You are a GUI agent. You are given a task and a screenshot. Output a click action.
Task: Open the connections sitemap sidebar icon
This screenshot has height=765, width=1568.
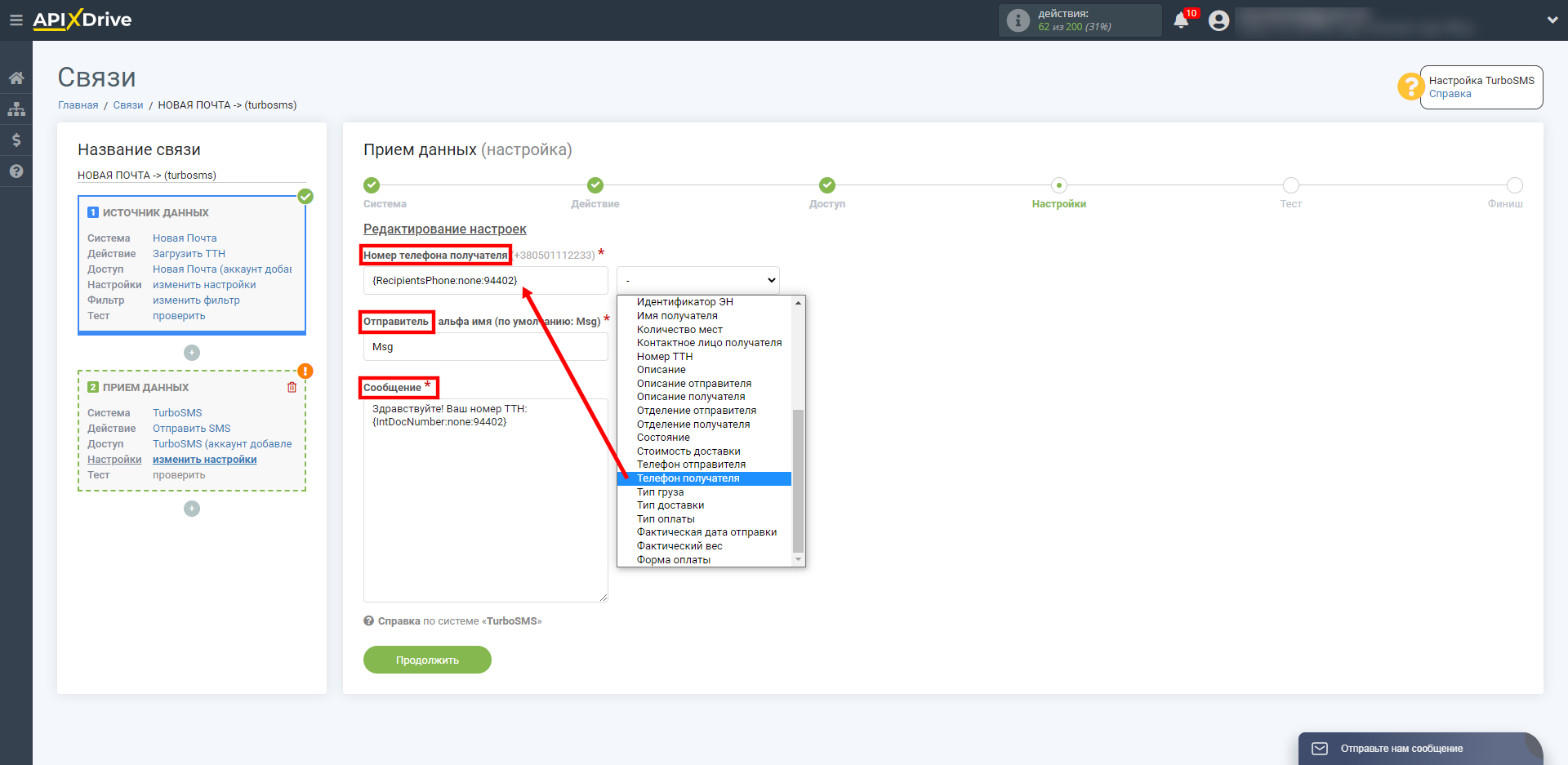click(16, 109)
